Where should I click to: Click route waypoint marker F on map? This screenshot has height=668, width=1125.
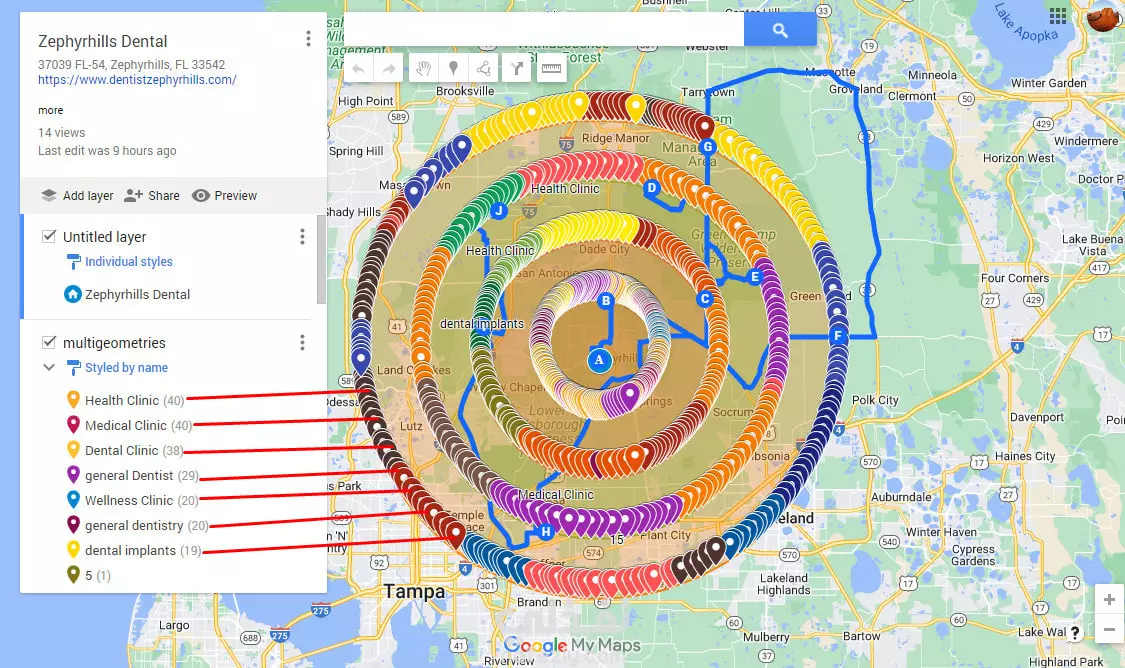coord(838,336)
